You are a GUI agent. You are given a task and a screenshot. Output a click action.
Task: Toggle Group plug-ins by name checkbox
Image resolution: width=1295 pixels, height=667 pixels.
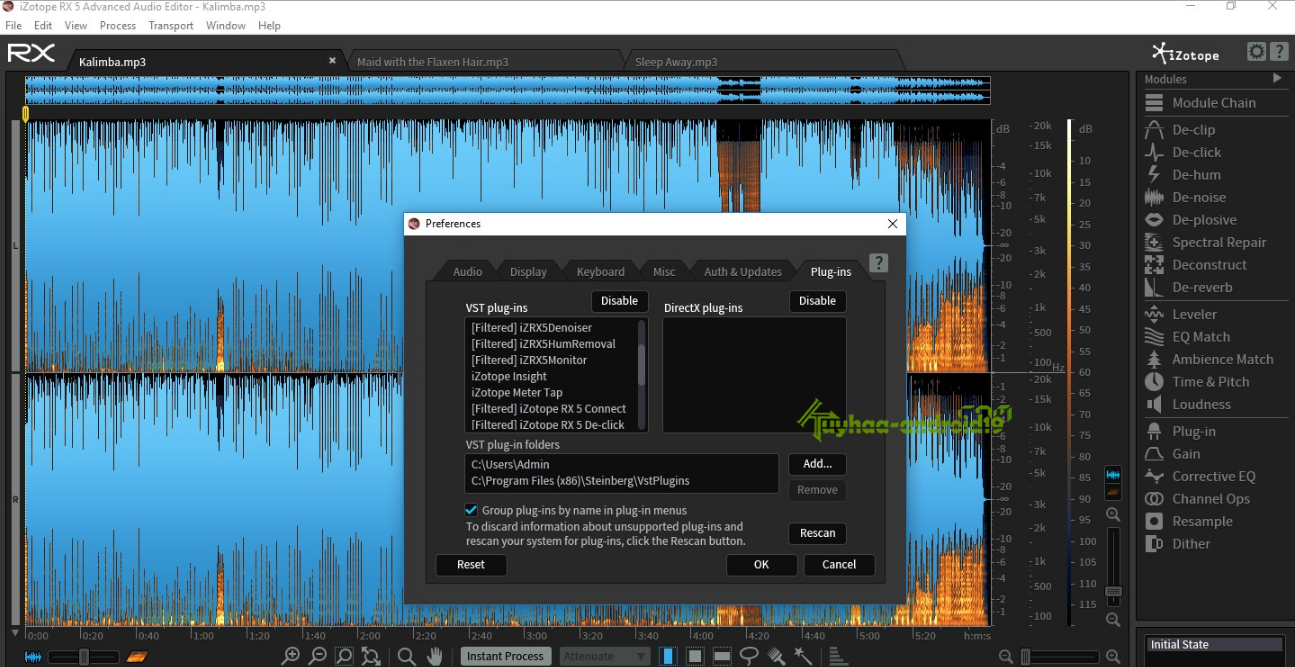472,510
